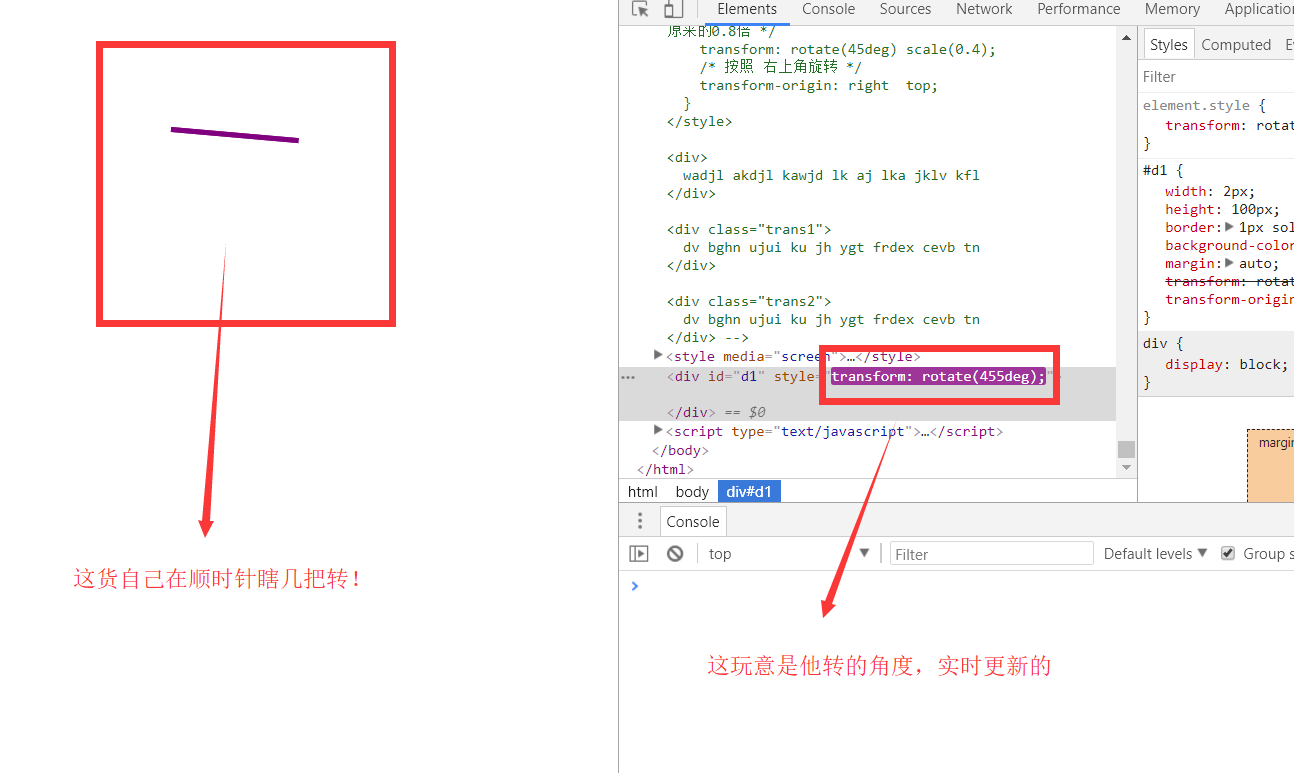1294x773 pixels.
Task: Select the transform: rotate(455deg) style attribute
Action: click(938, 376)
